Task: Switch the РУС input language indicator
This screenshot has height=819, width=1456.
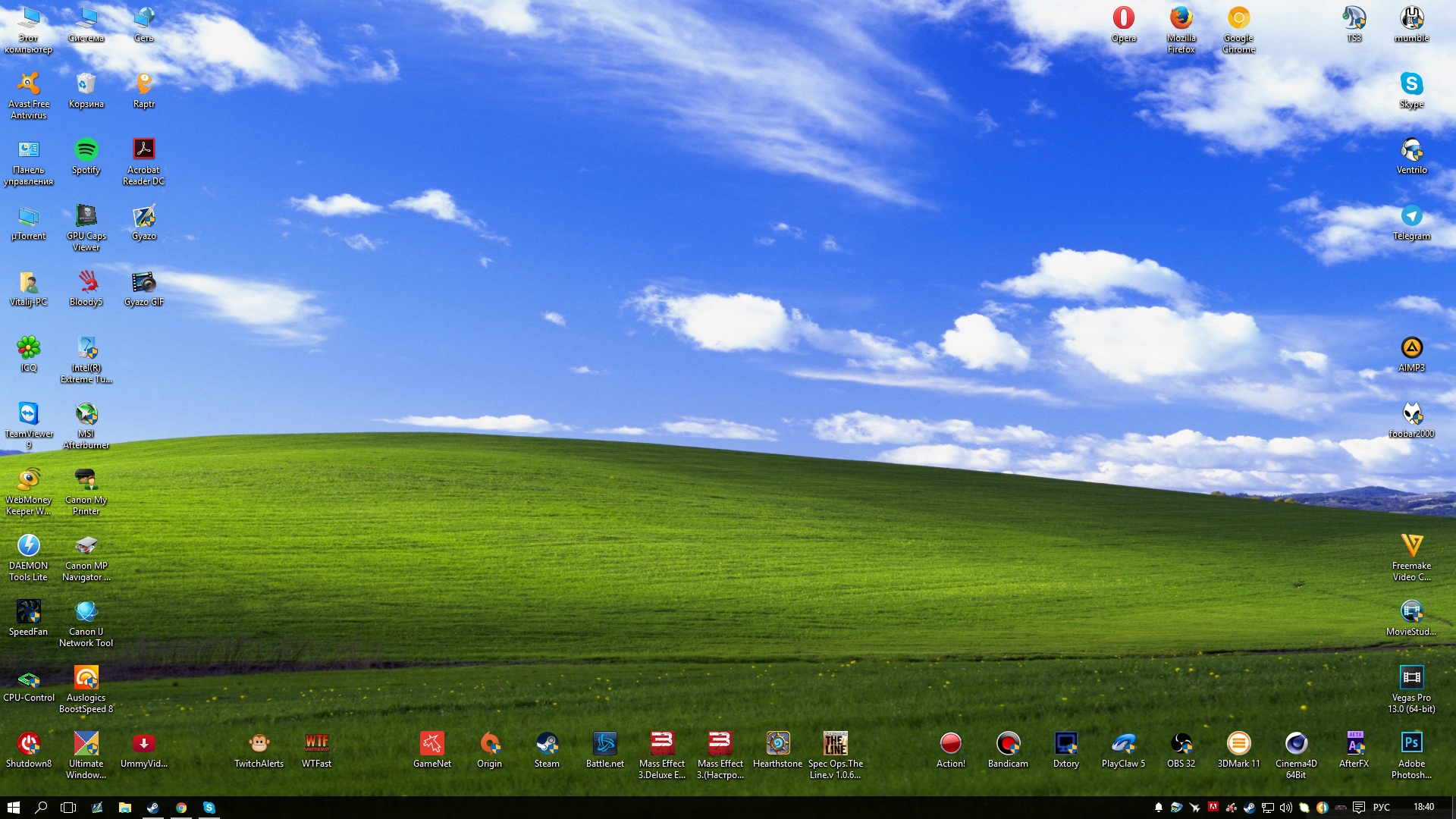Action: coord(1382,808)
